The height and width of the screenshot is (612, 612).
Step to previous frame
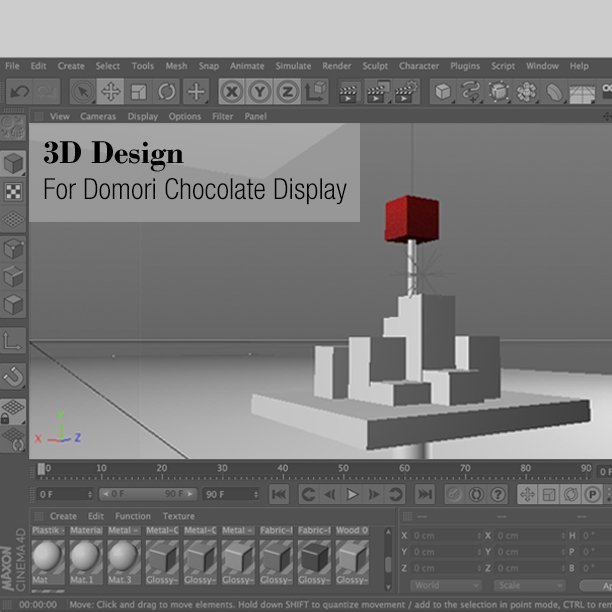tap(330, 495)
